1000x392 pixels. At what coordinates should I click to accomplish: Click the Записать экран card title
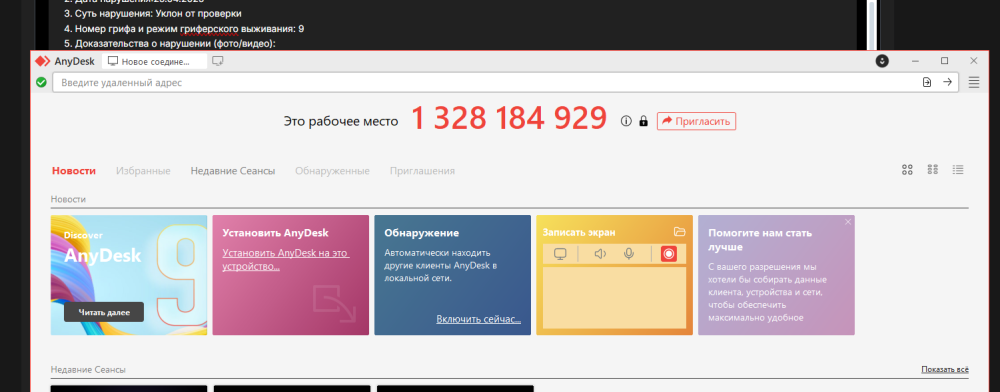click(x=578, y=233)
